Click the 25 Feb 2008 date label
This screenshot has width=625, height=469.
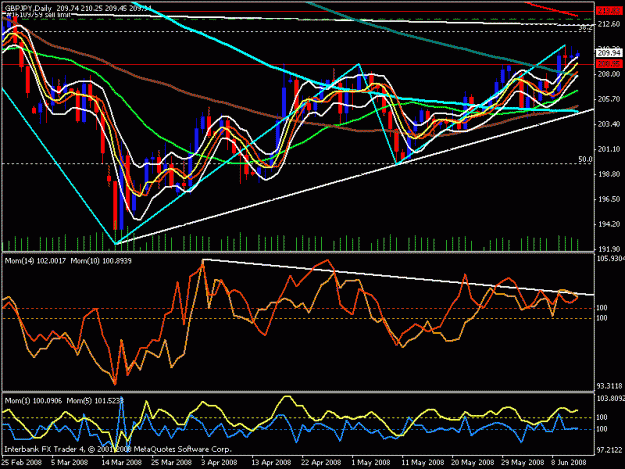[21, 463]
